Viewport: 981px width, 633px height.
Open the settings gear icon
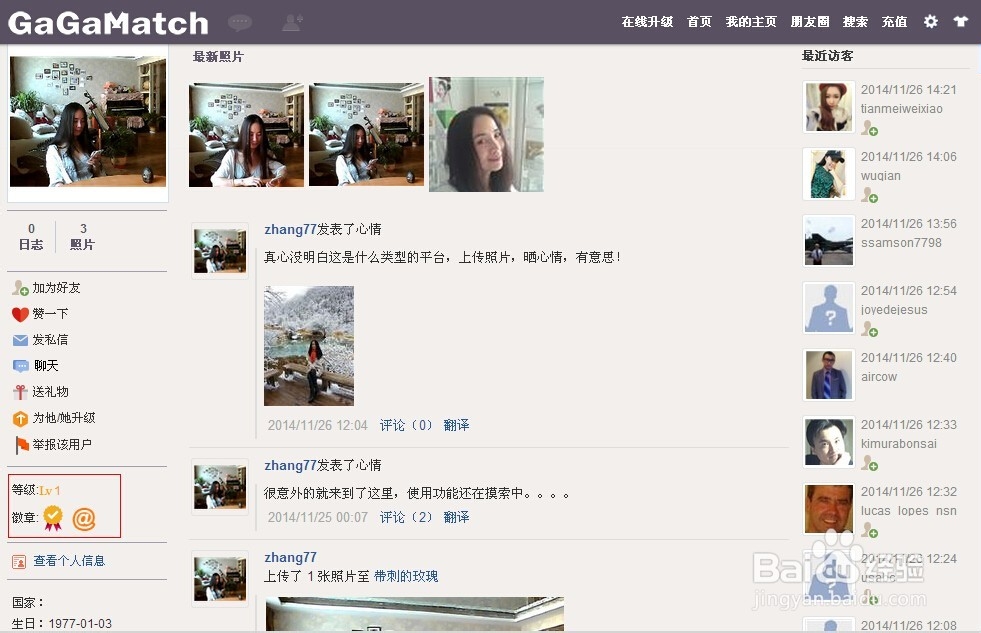pyautogui.click(x=931, y=21)
